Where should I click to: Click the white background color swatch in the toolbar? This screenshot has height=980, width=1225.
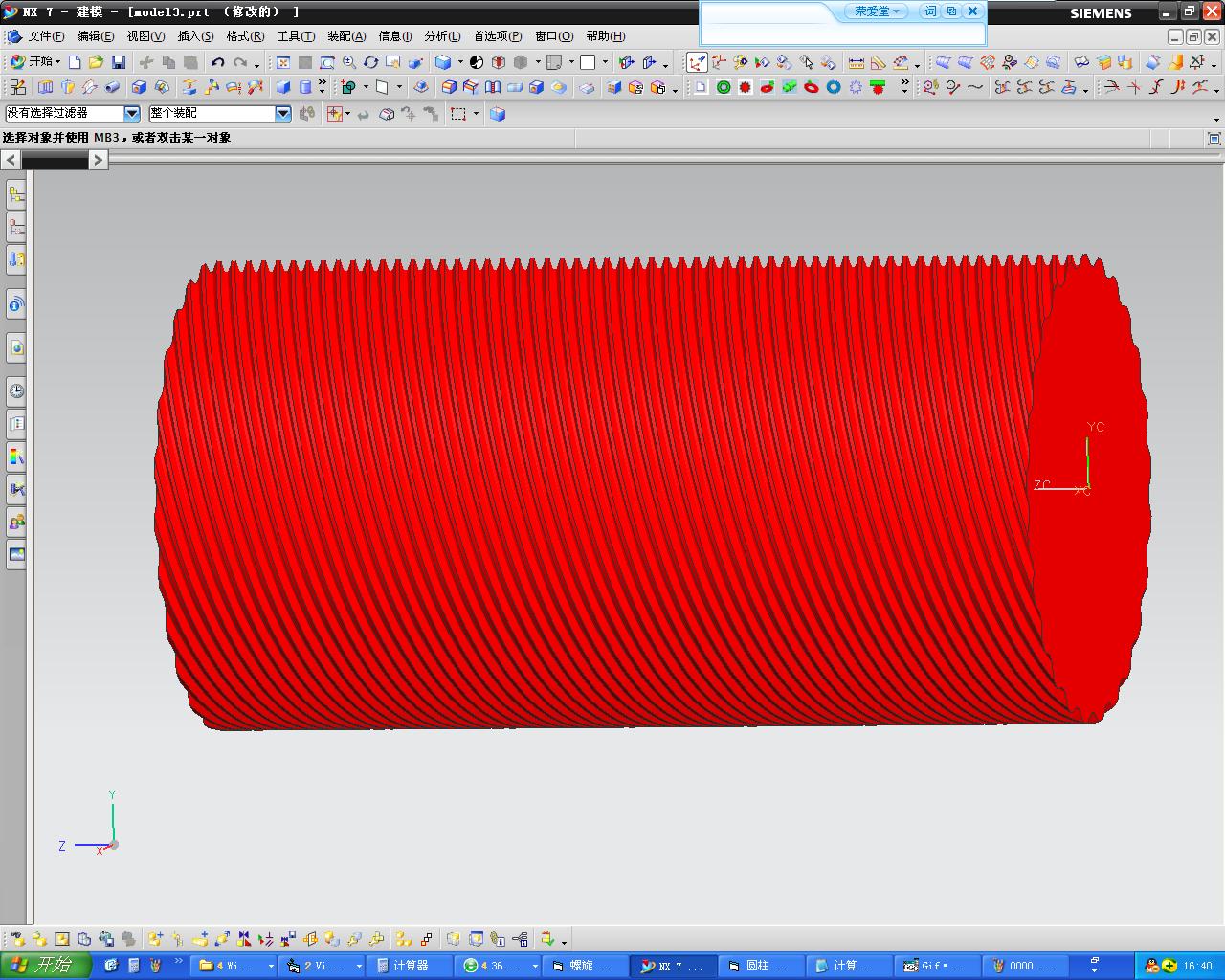pyautogui.click(x=588, y=62)
